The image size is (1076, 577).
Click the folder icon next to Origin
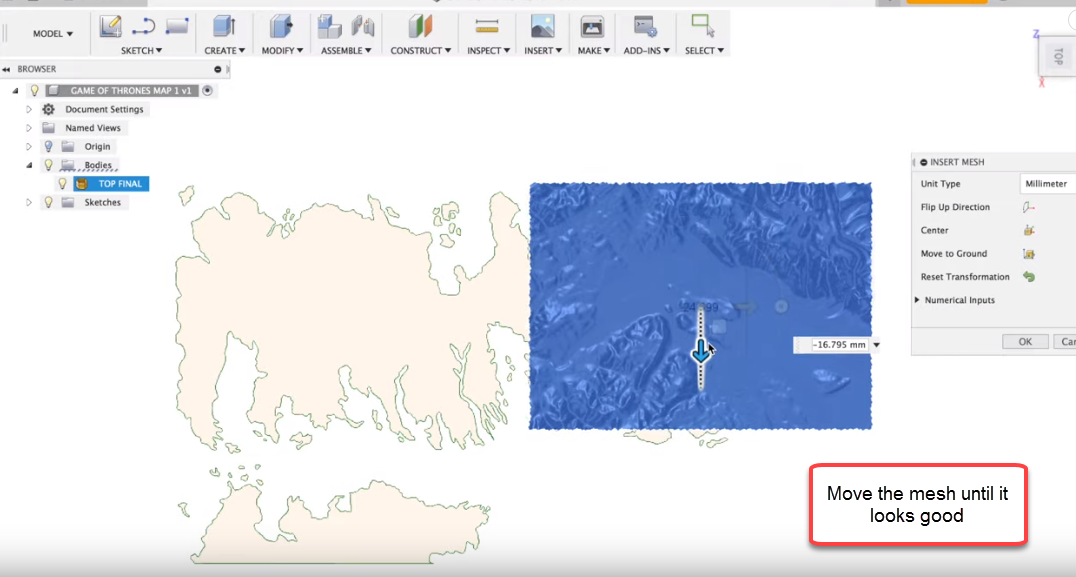(67, 146)
